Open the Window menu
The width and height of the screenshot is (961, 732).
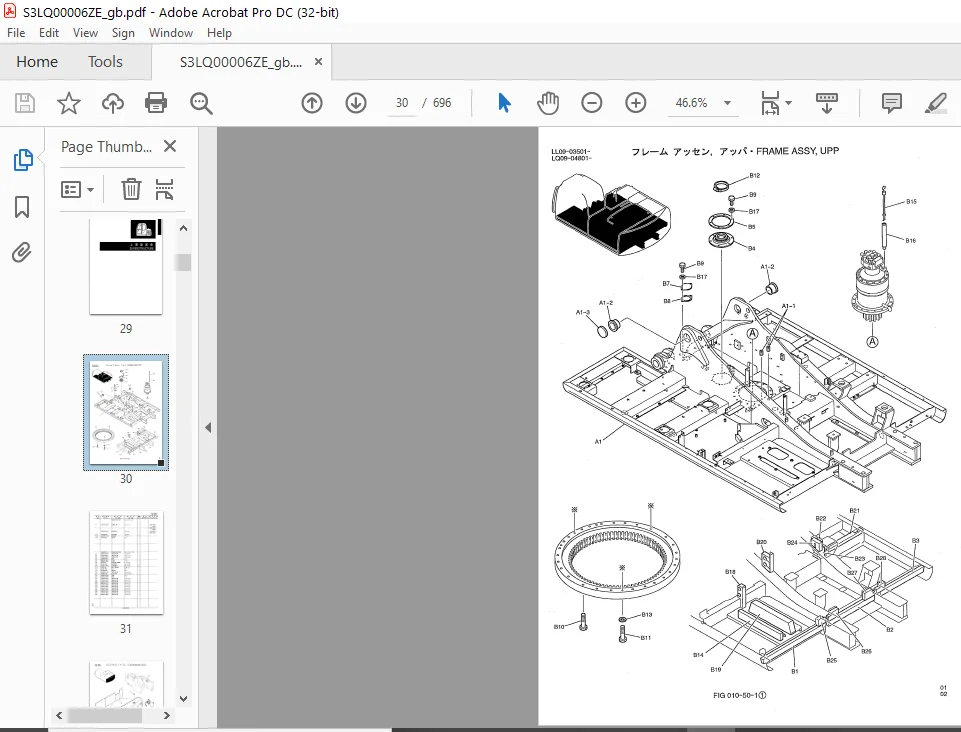pyautogui.click(x=171, y=32)
